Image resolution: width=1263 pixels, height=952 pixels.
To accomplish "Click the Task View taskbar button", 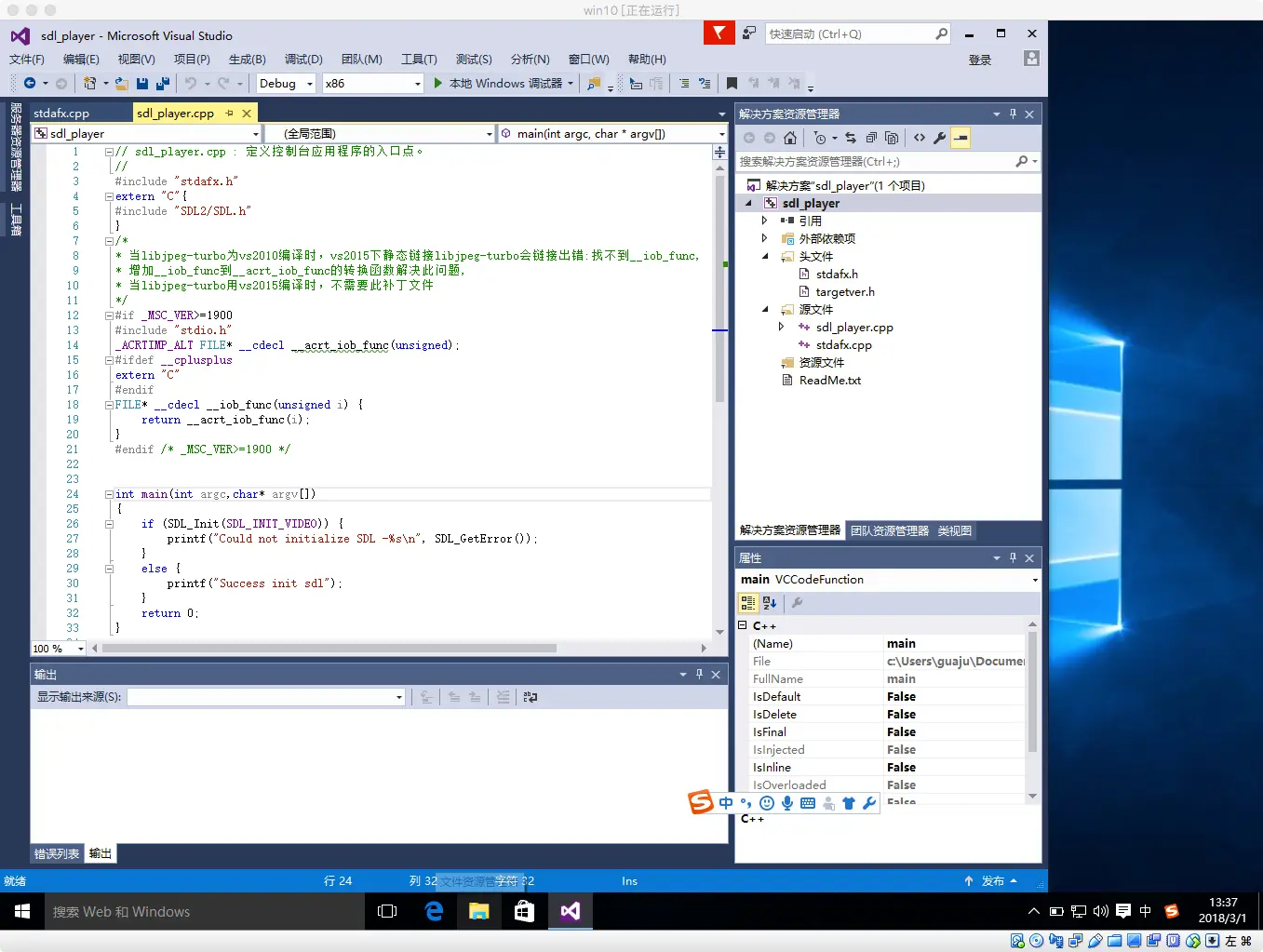I will (387, 912).
